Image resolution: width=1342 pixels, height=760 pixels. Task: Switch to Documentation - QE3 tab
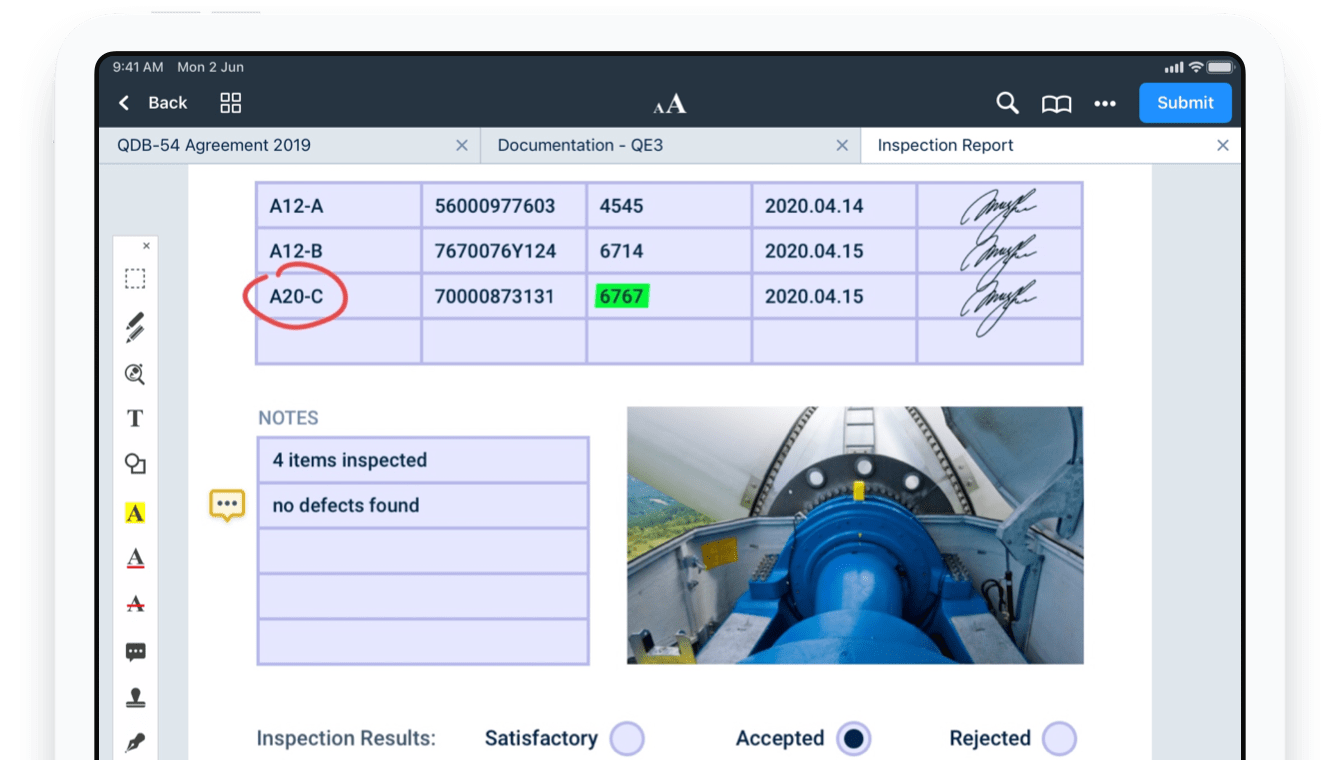[650, 145]
